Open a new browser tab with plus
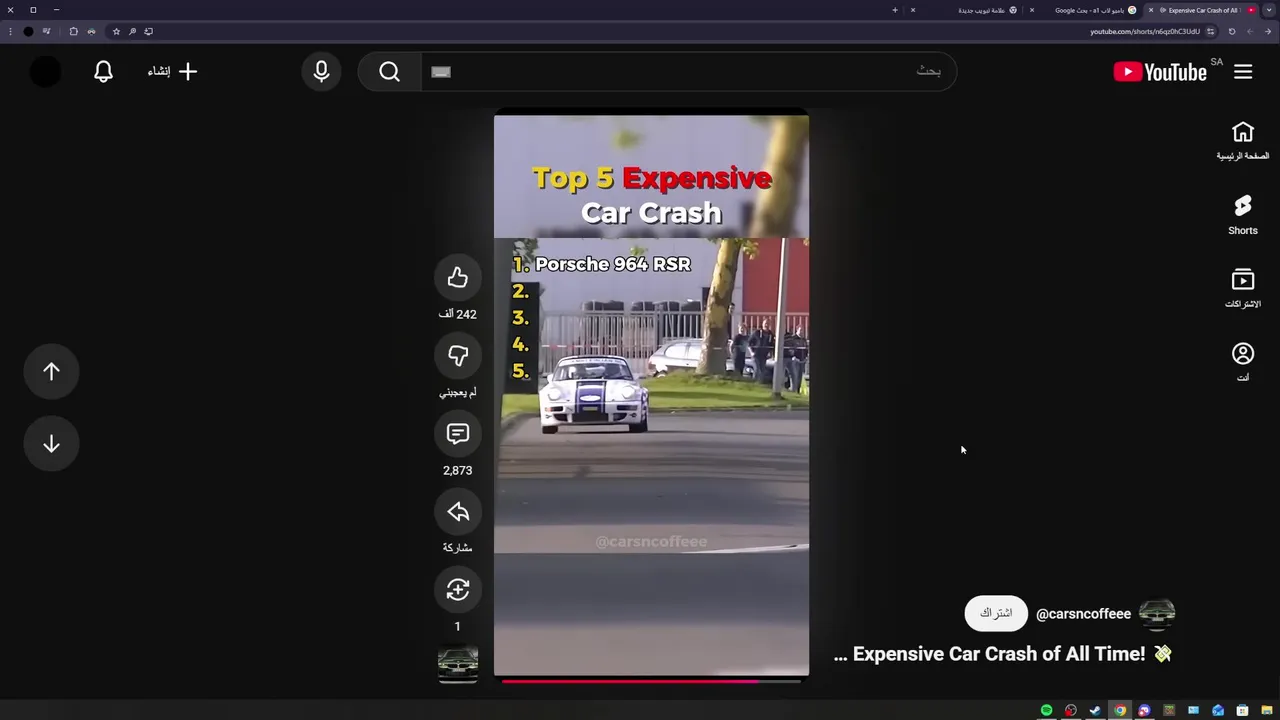This screenshot has width=1280, height=720. pyautogui.click(x=895, y=10)
